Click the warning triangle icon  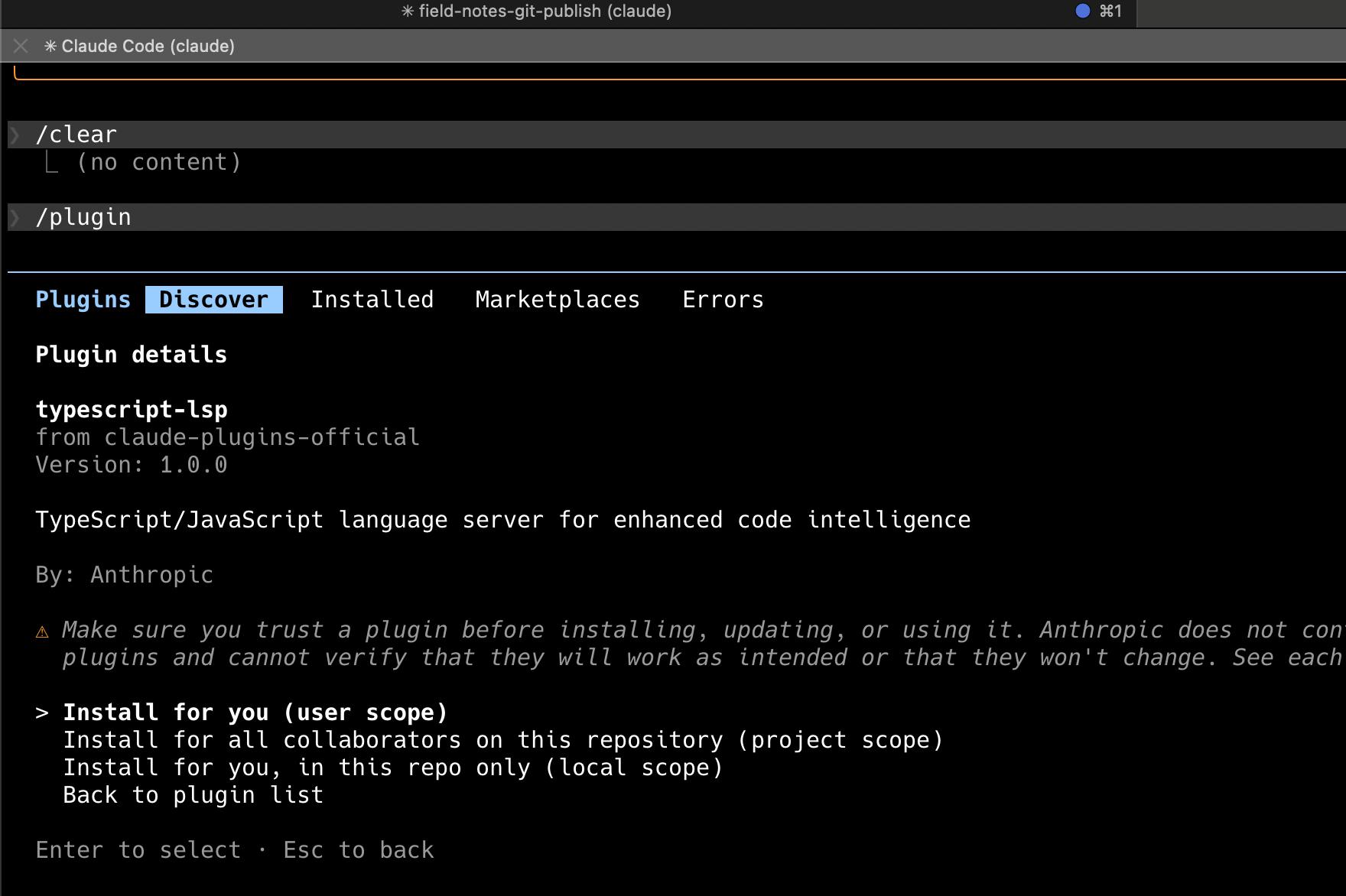click(42, 630)
